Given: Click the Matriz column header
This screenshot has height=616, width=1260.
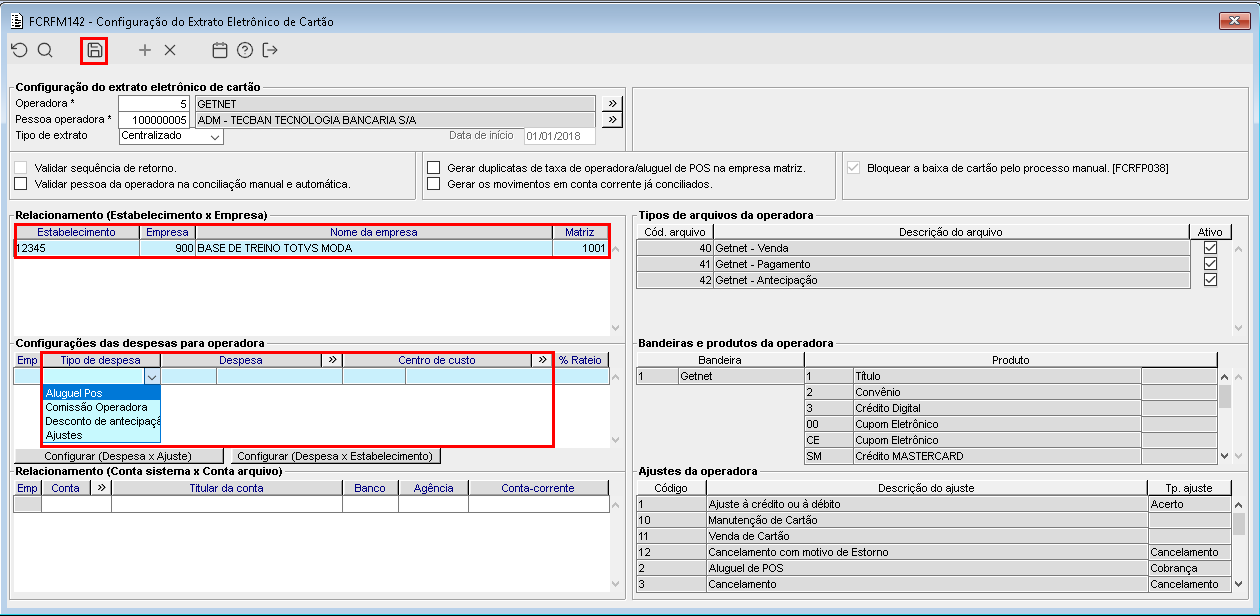Looking at the screenshot, I should pos(579,232).
